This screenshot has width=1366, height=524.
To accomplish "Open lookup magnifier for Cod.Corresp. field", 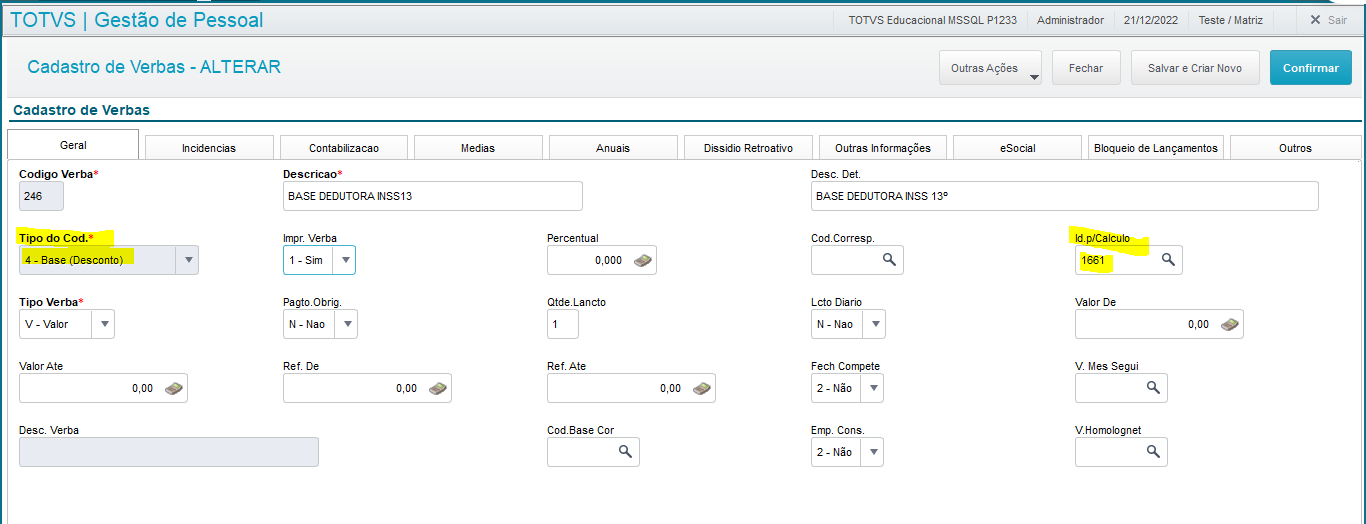I will (x=888, y=260).
